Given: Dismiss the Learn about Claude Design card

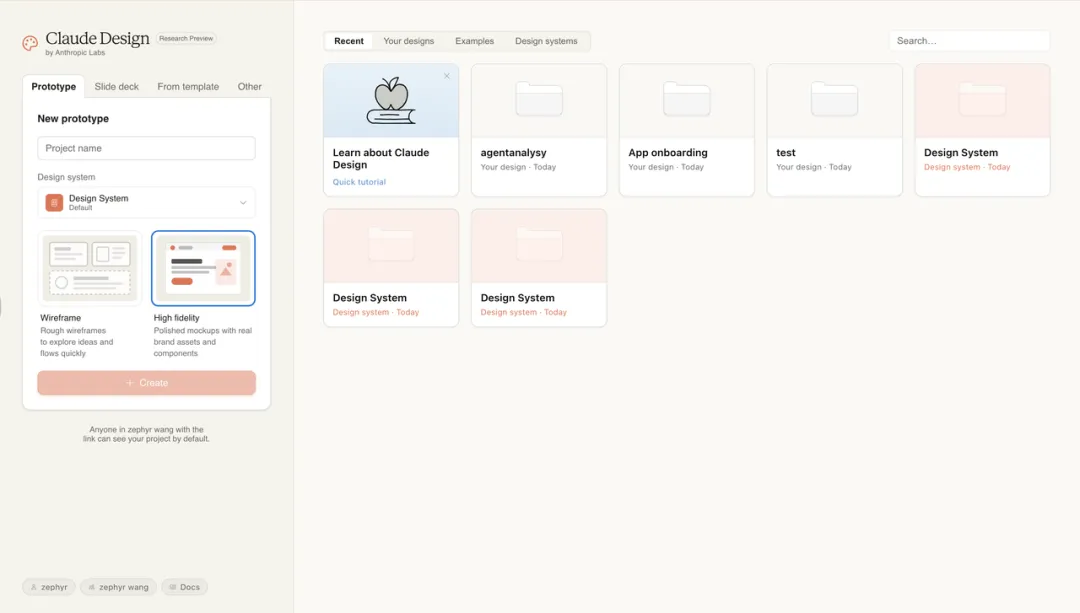Looking at the screenshot, I should pos(447,76).
